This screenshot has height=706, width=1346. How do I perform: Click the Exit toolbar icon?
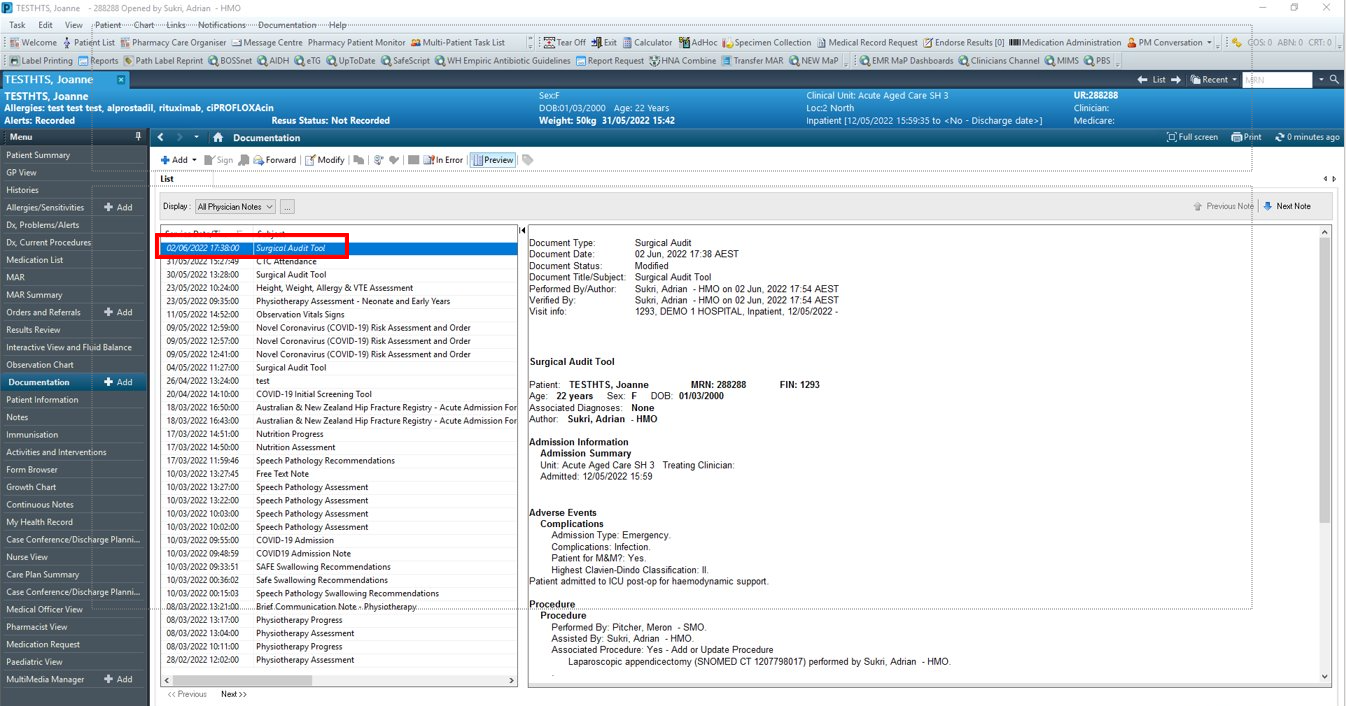604,43
